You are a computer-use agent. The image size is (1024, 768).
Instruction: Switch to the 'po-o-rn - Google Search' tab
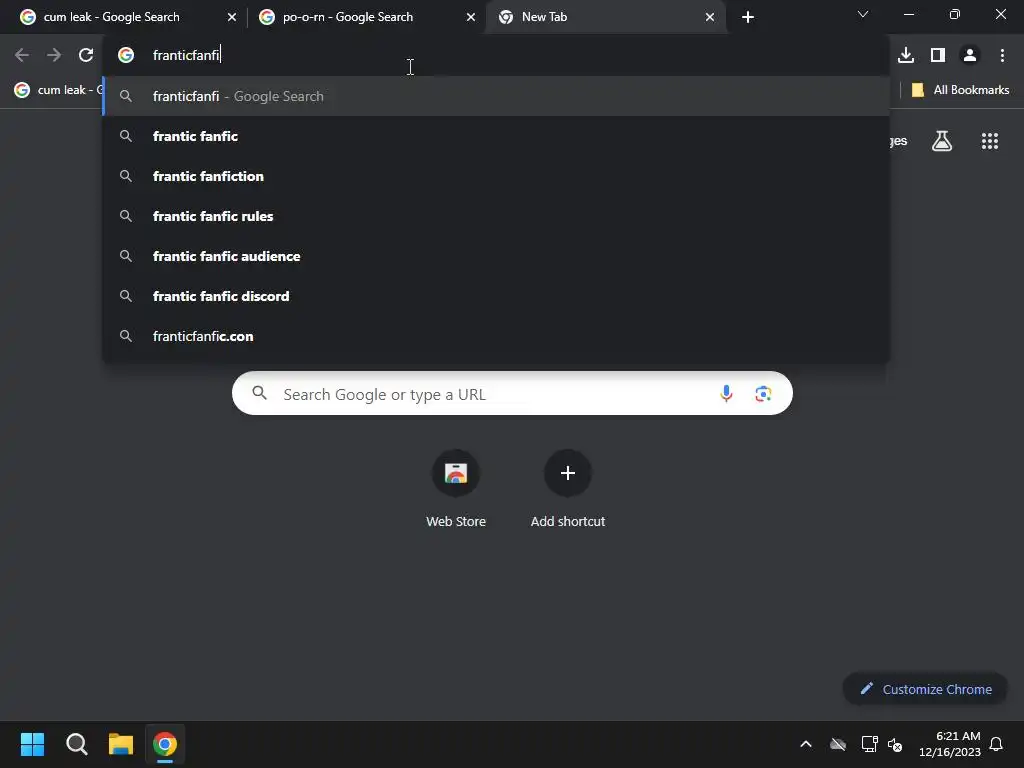367,17
